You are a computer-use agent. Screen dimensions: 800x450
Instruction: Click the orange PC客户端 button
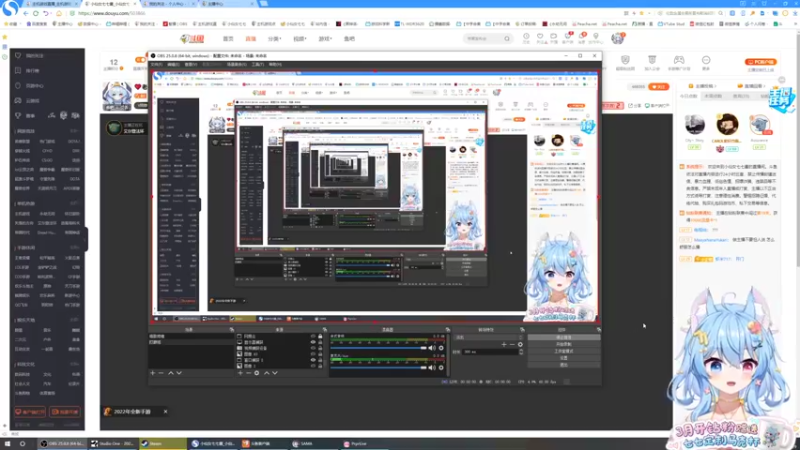[x=761, y=62]
